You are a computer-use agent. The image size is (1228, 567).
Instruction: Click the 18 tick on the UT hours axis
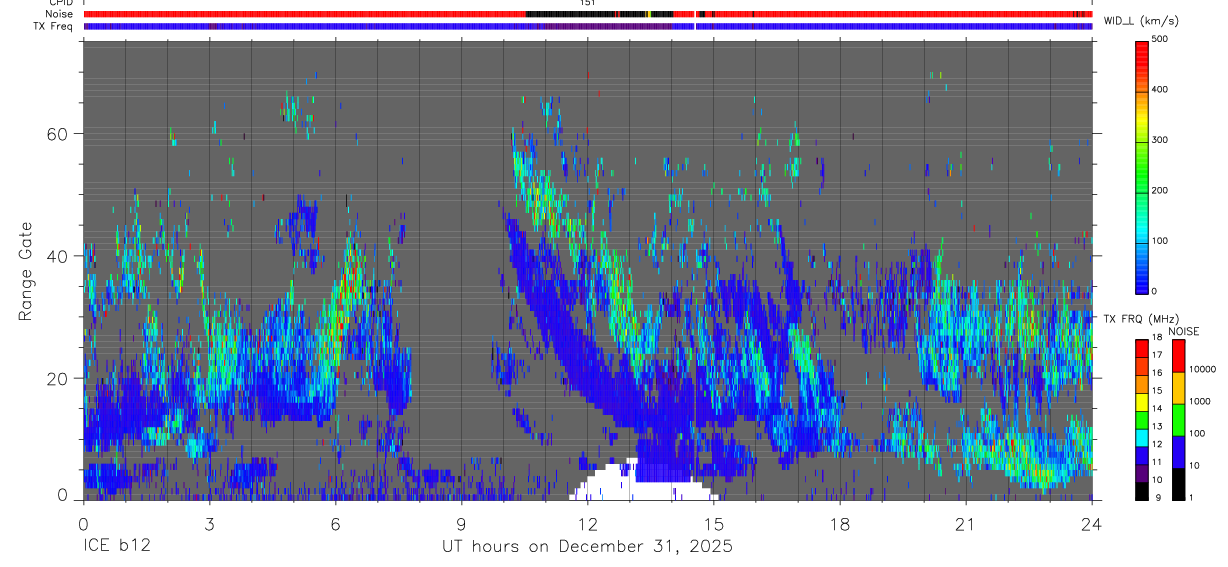coord(839,524)
